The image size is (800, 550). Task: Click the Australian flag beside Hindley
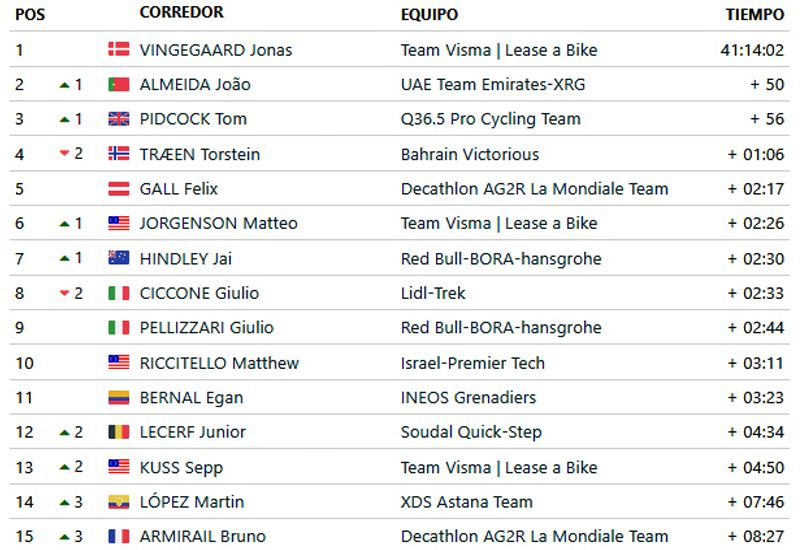click(118, 258)
